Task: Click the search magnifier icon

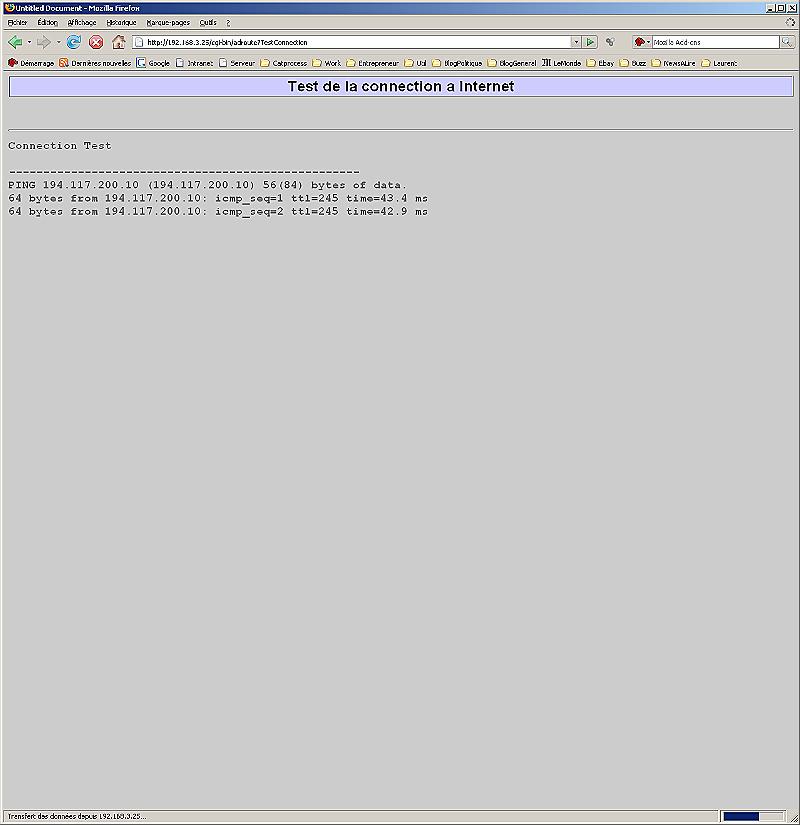Action: [787, 42]
